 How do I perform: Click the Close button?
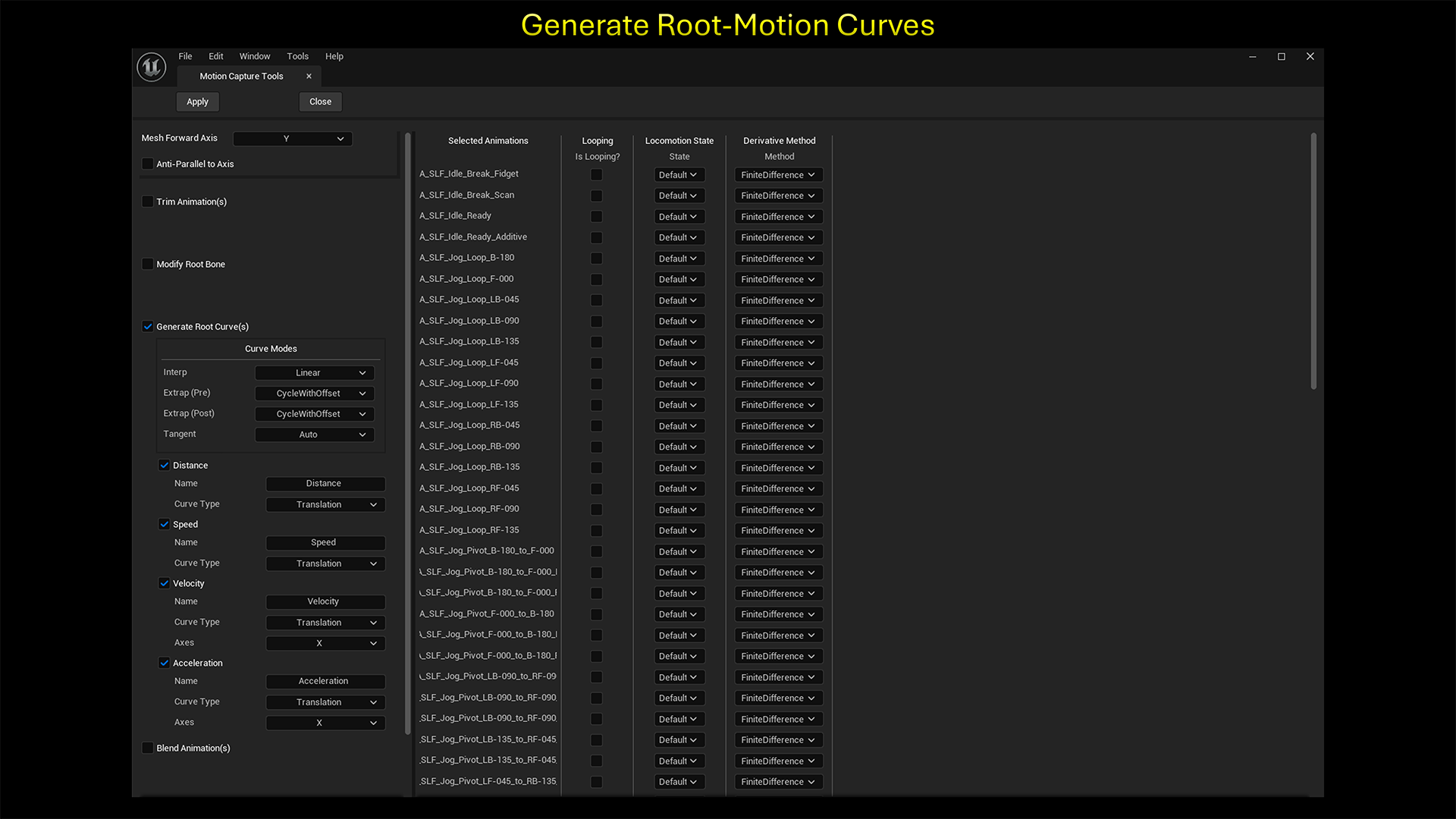[320, 101]
